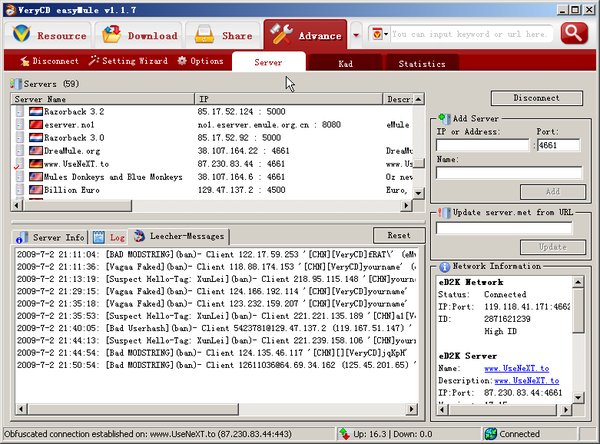Open the Server Info tab

click(50, 237)
